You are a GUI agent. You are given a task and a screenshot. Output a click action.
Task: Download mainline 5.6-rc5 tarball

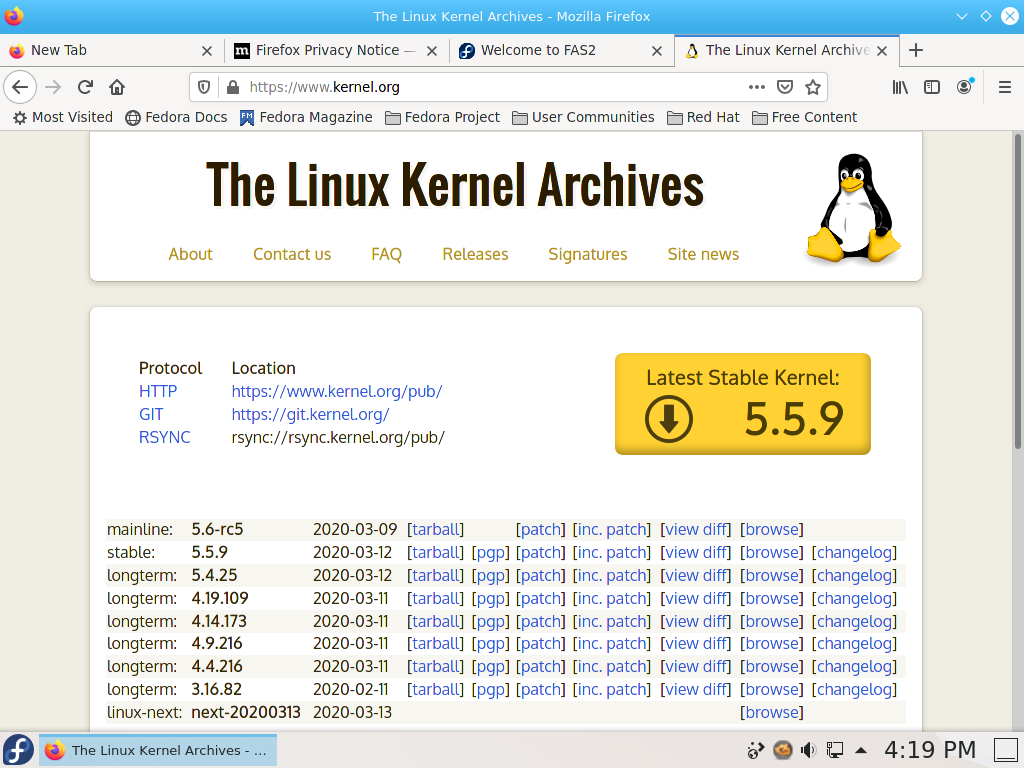pyautogui.click(x=436, y=530)
